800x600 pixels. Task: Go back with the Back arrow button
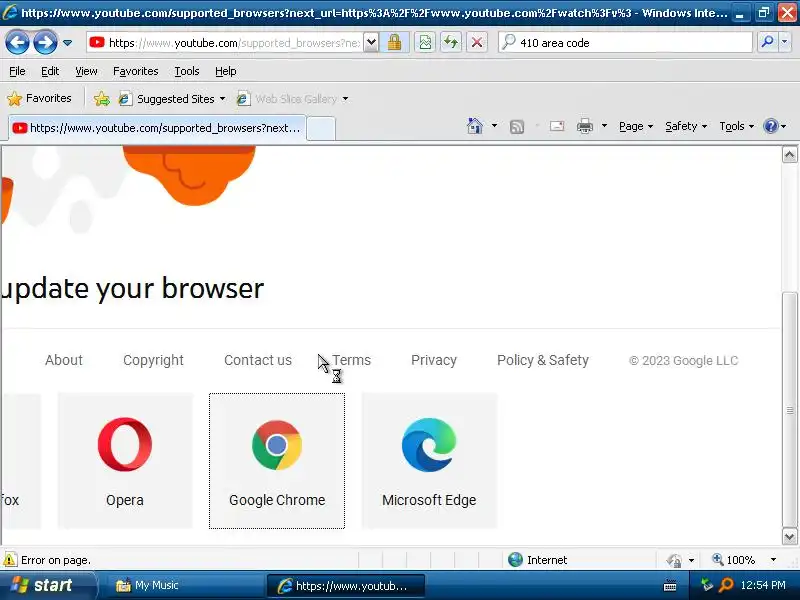pyautogui.click(x=17, y=42)
